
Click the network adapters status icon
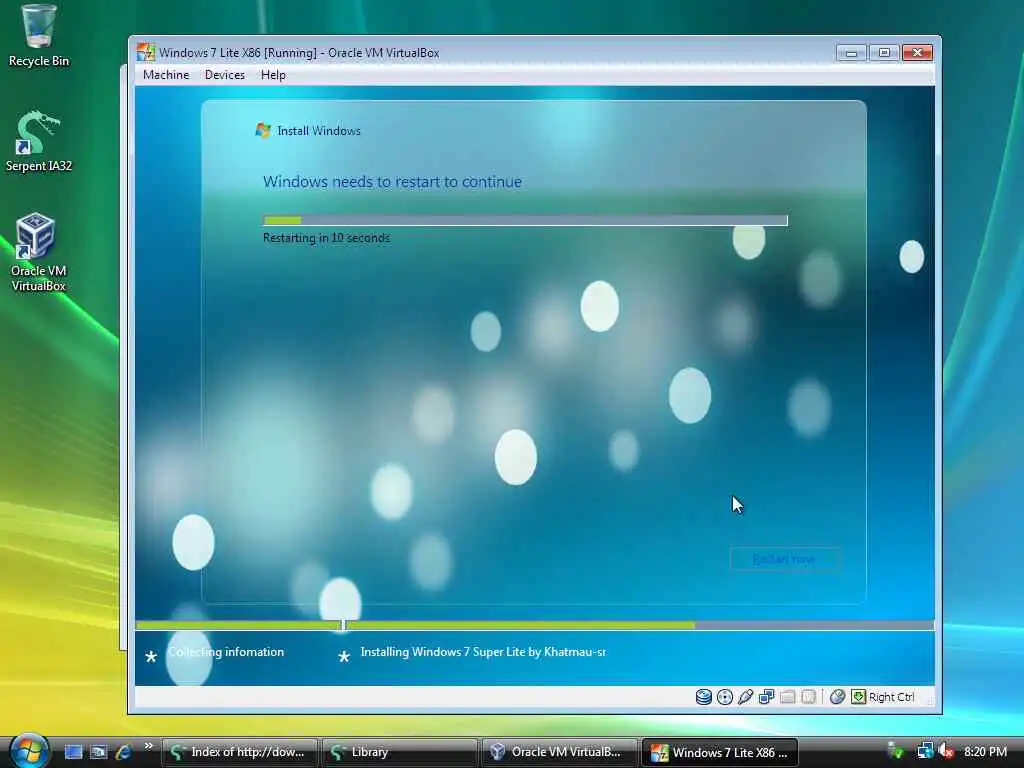pyautogui.click(x=766, y=697)
